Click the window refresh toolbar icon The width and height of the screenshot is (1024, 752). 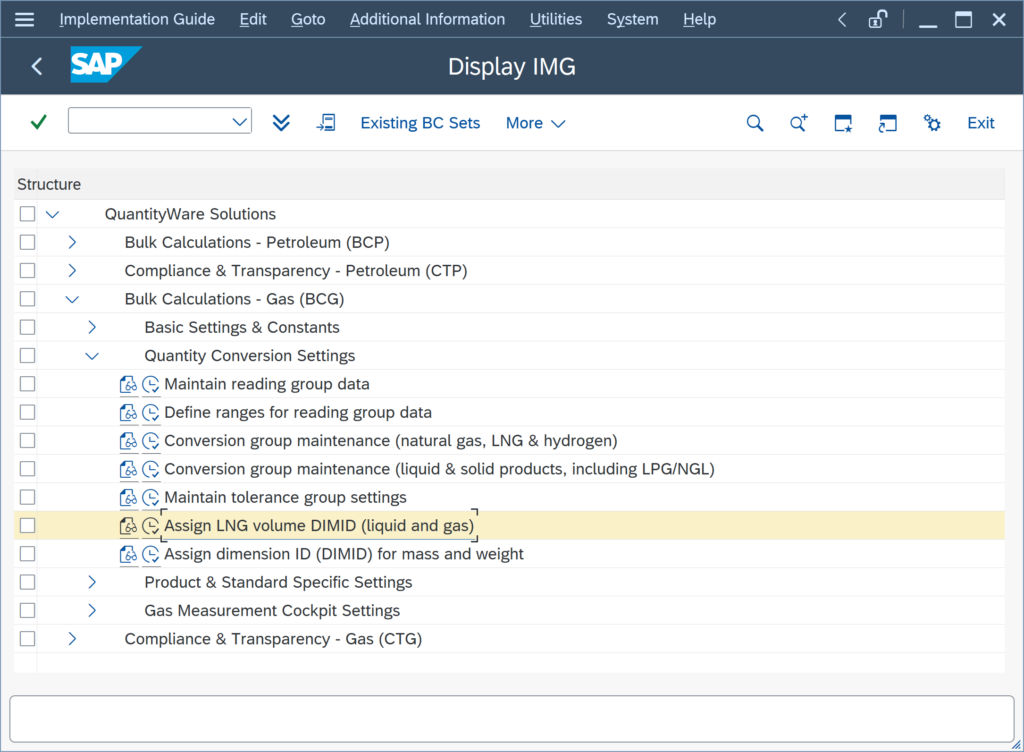point(888,123)
